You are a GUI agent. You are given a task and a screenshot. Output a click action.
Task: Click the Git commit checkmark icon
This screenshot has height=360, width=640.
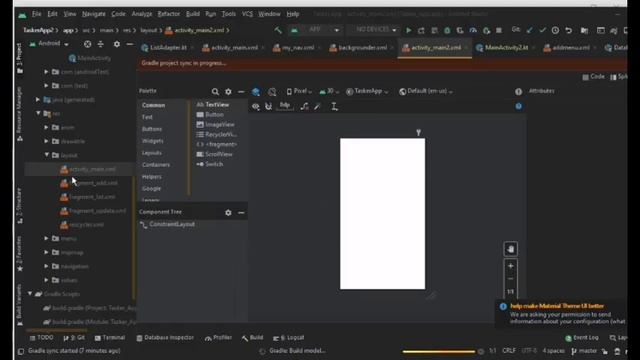point(542,30)
